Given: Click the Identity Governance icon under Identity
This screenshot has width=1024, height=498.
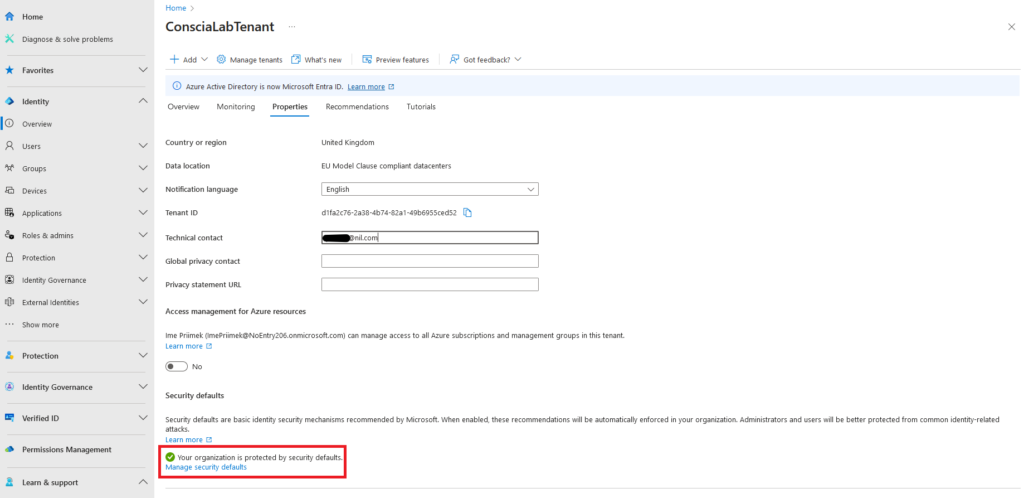Looking at the screenshot, I should pyautogui.click(x=9, y=280).
